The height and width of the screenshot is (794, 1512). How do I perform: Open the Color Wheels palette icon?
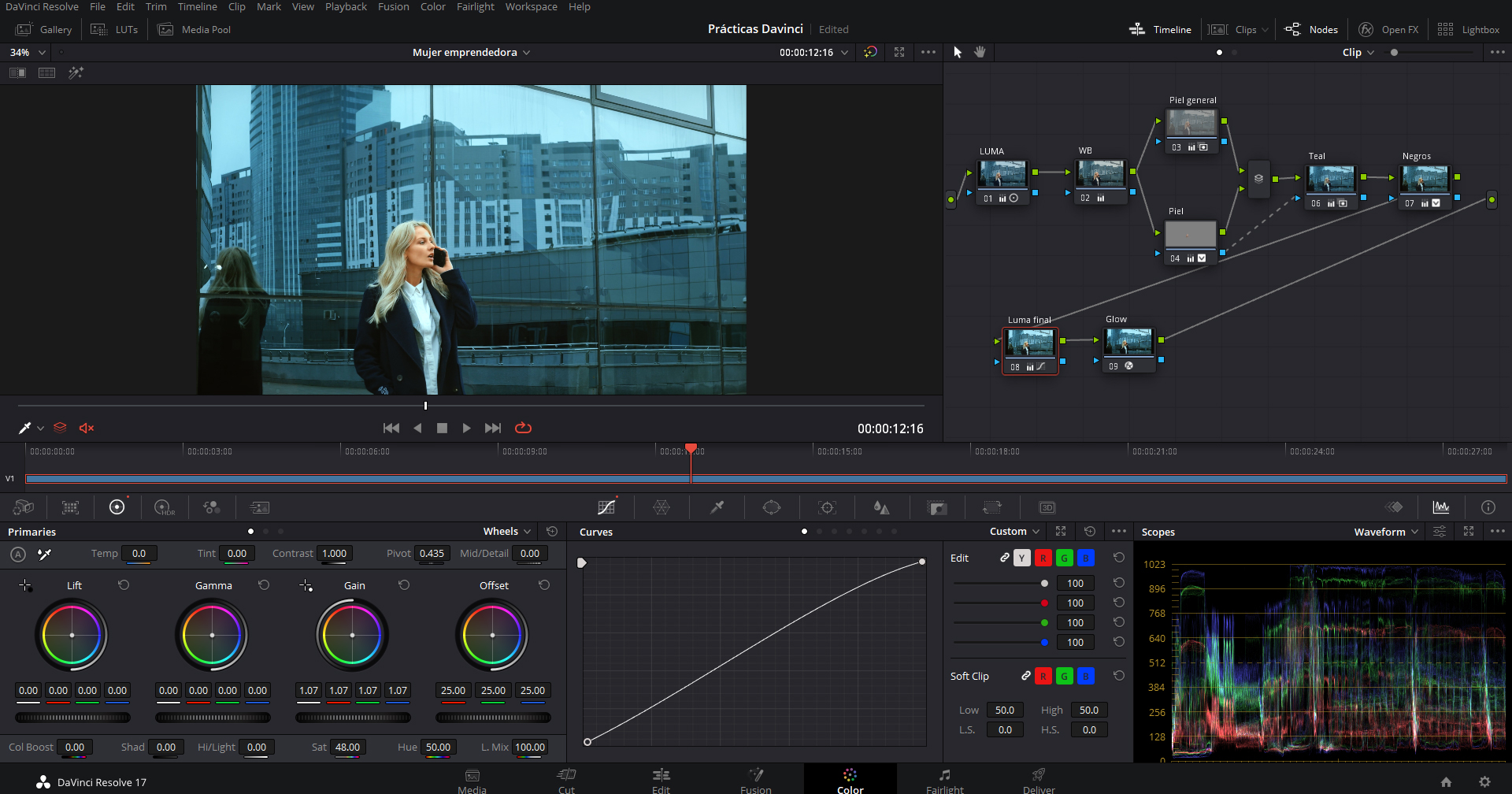point(117,507)
